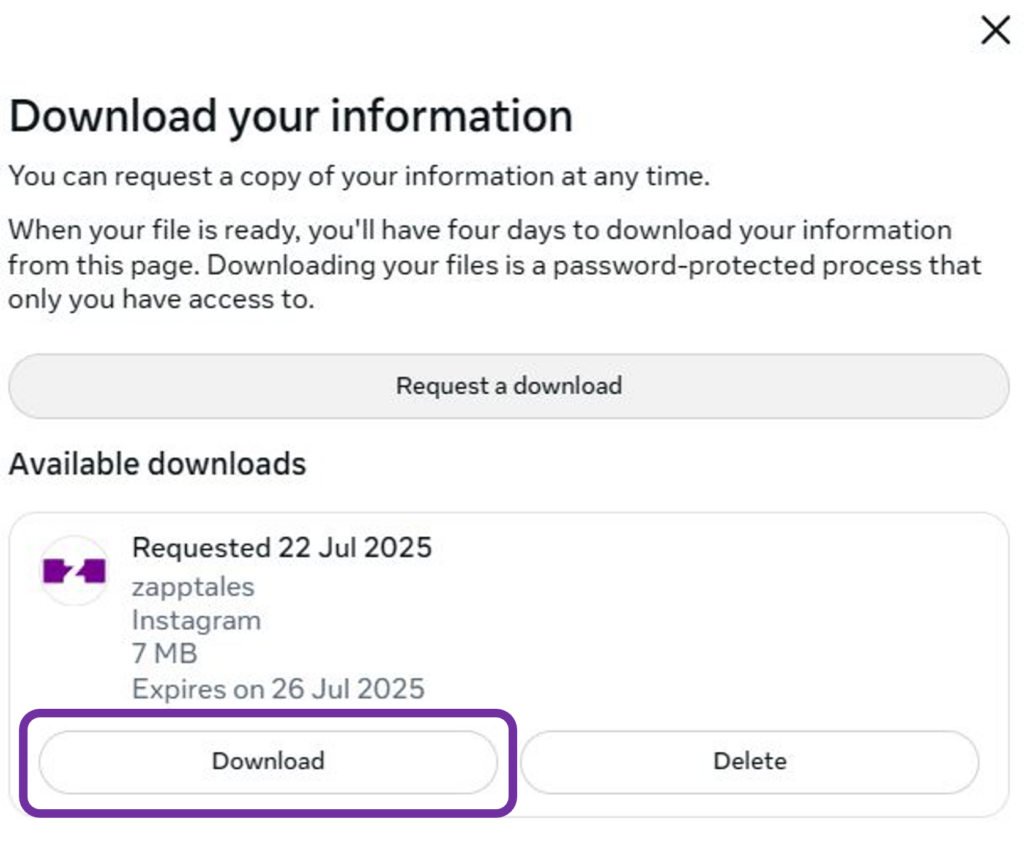Screen dimensions: 1030x860
Task: Select the Download your information heading
Action: [291, 115]
